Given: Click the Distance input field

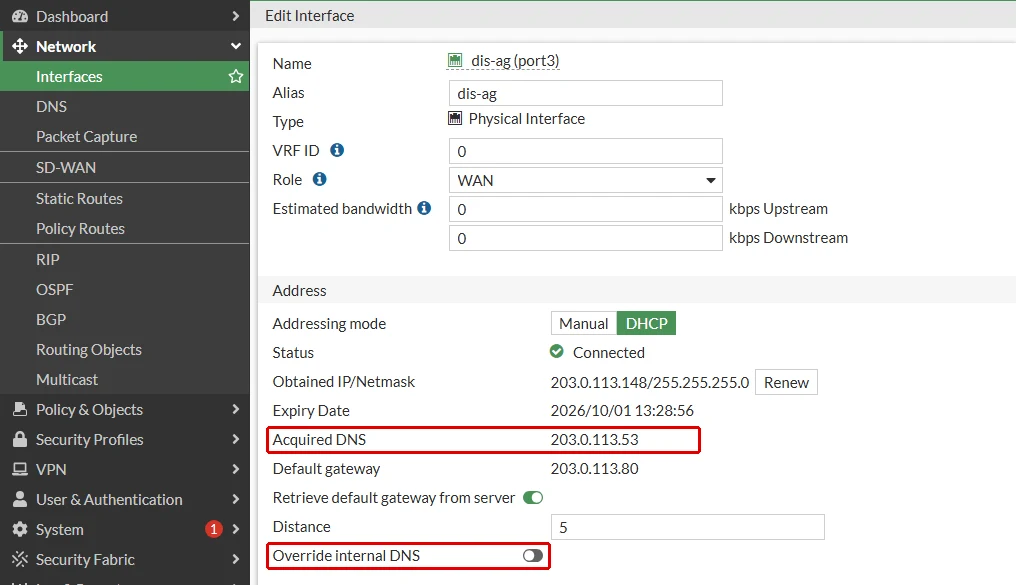Looking at the screenshot, I should [x=687, y=527].
